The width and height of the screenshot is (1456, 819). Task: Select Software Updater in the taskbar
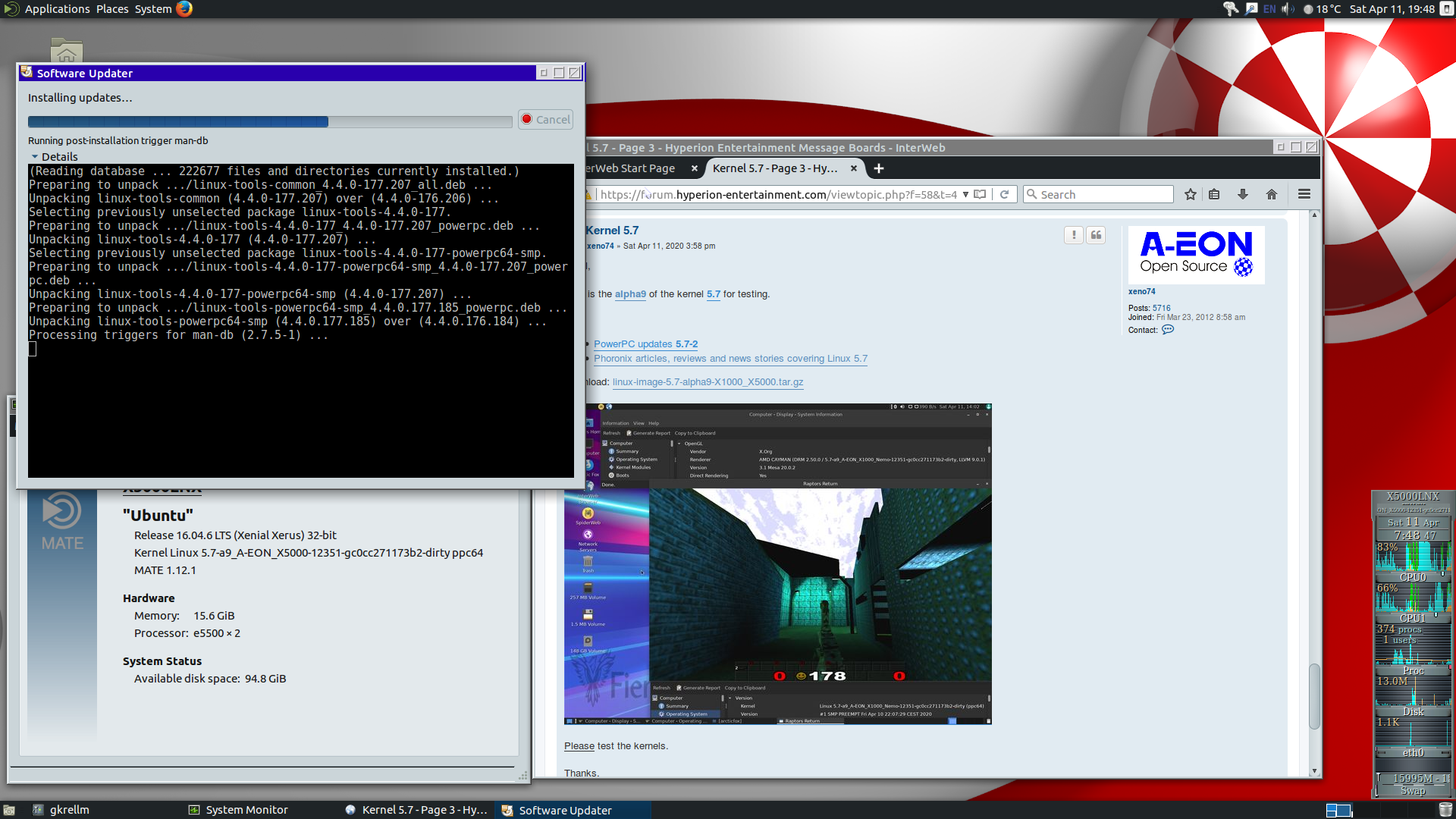[x=573, y=810]
